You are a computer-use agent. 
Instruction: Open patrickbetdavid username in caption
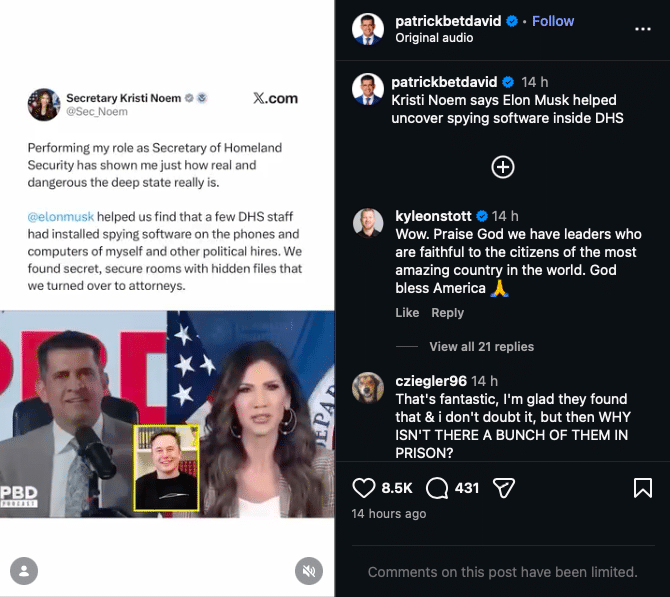click(x=445, y=82)
